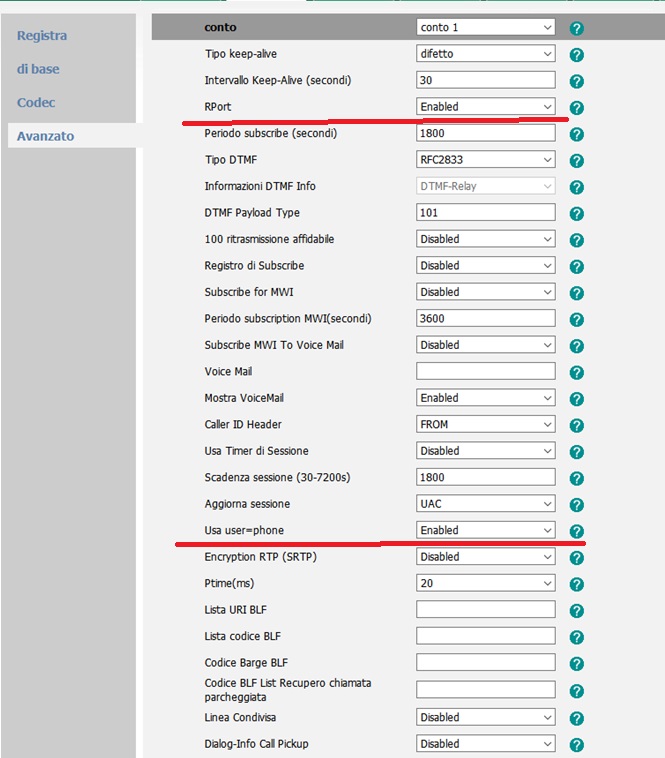
Task: Click help icon for Caller ID Header
Action: point(576,425)
